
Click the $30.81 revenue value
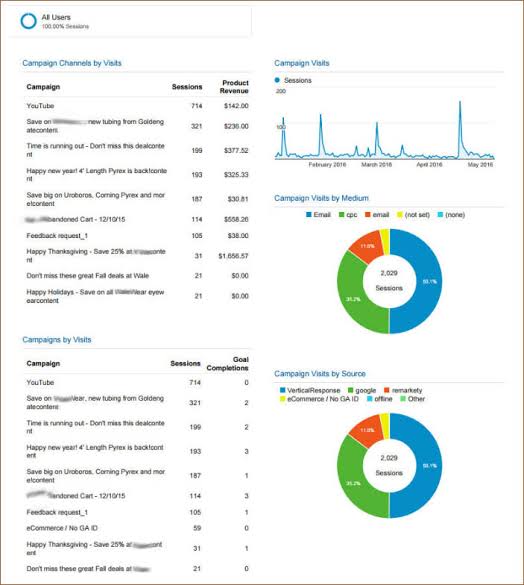(x=238, y=199)
